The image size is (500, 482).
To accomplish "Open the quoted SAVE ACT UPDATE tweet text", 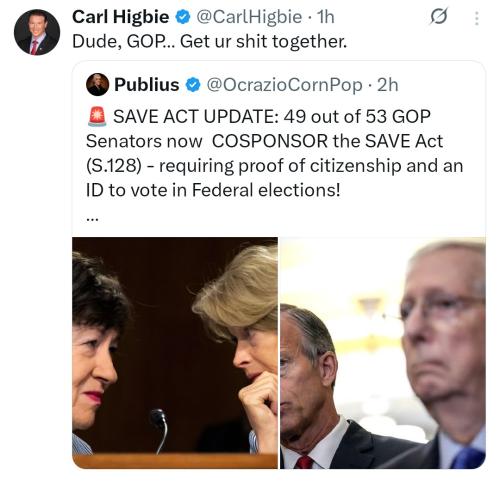I will coord(275,153).
